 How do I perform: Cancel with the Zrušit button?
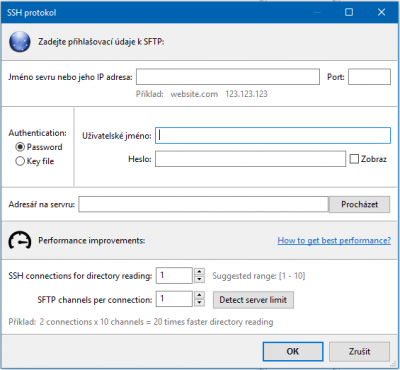pyautogui.click(x=359, y=351)
